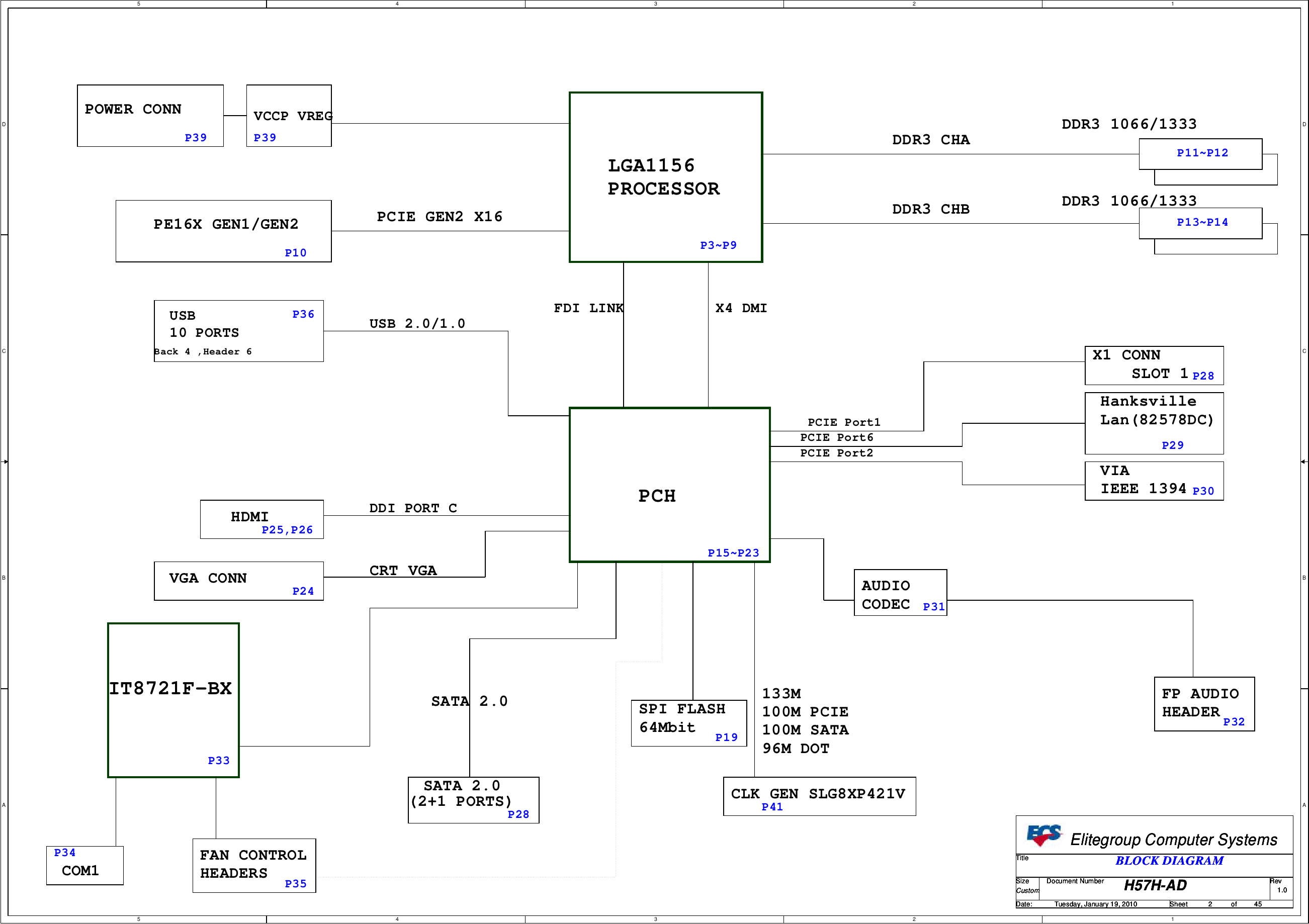This screenshot has height=924, width=1309.
Task: Click the 96M DOT clock label
Action: click(x=796, y=749)
